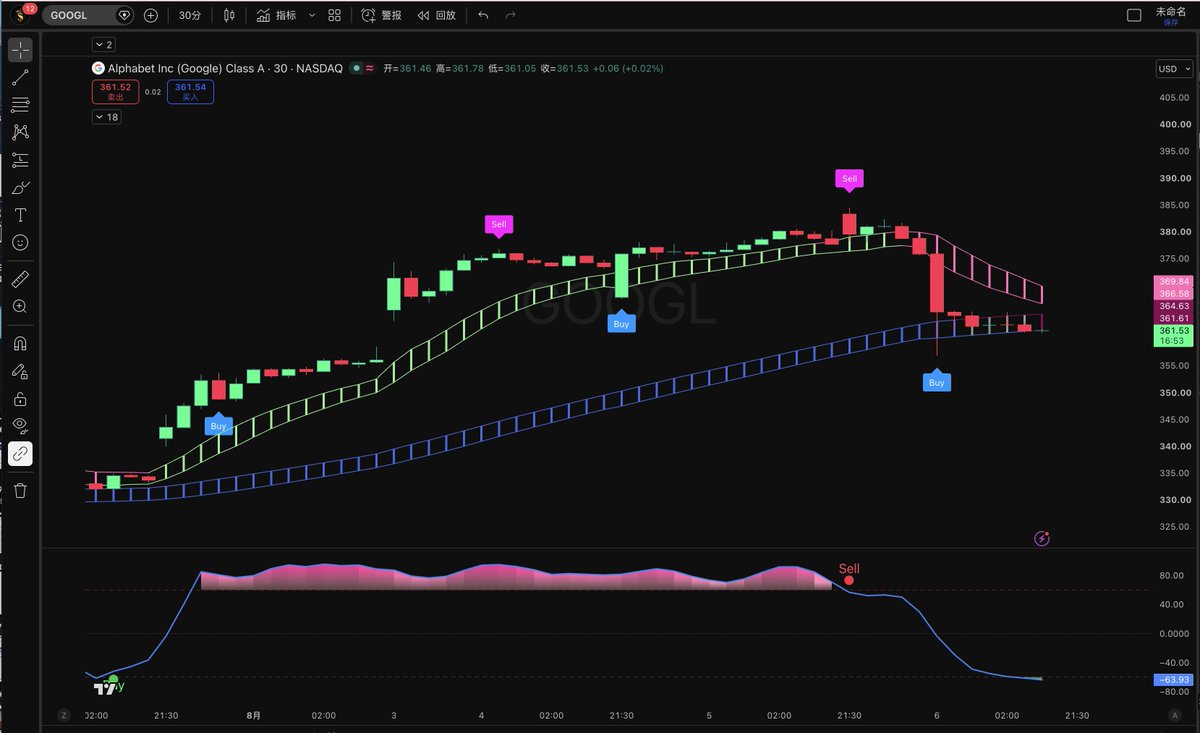The width and height of the screenshot is (1200, 733).
Task: Toggle the A auto-scale button
Action: coord(1173,716)
